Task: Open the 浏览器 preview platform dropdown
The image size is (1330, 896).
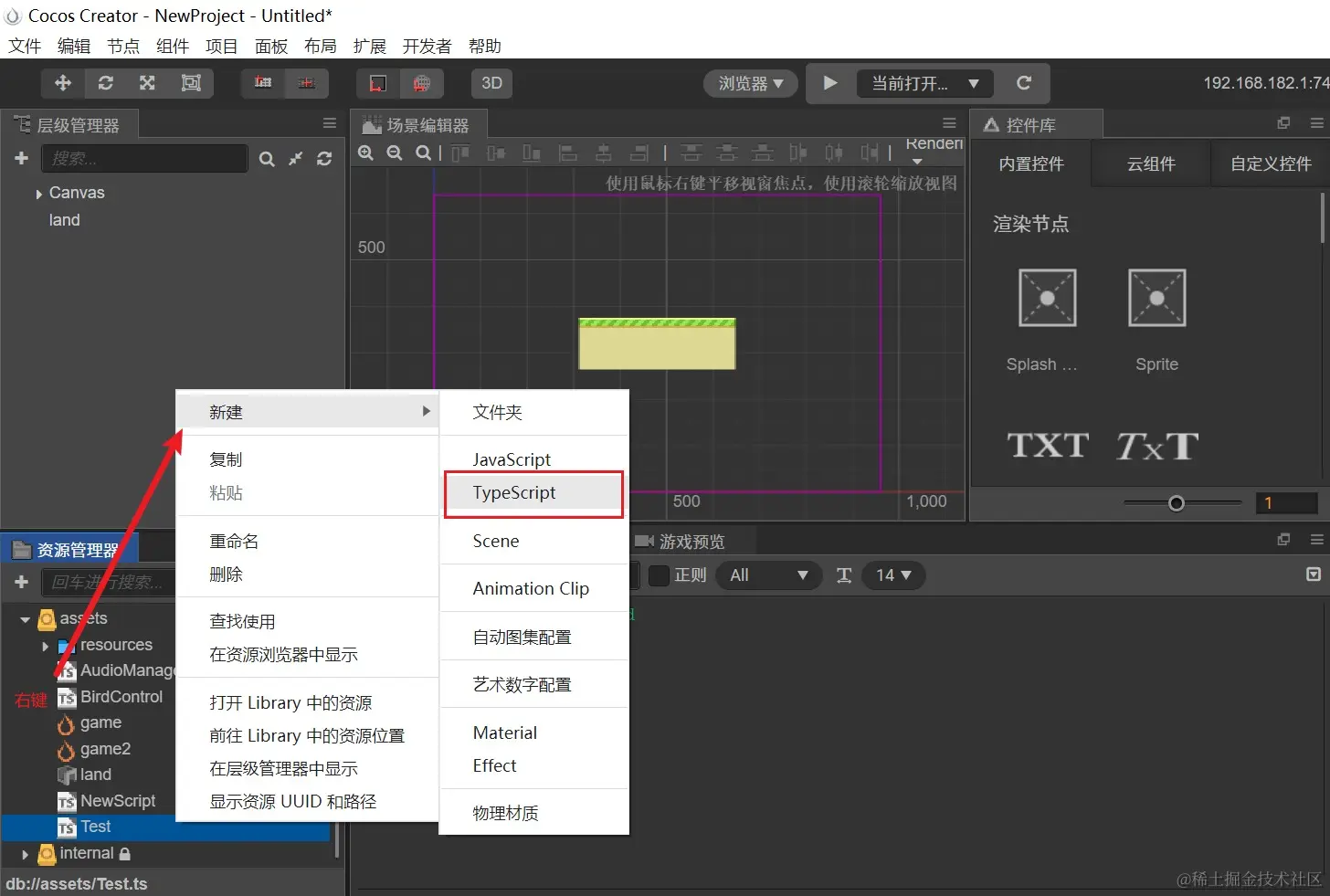Action: (x=750, y=83)
